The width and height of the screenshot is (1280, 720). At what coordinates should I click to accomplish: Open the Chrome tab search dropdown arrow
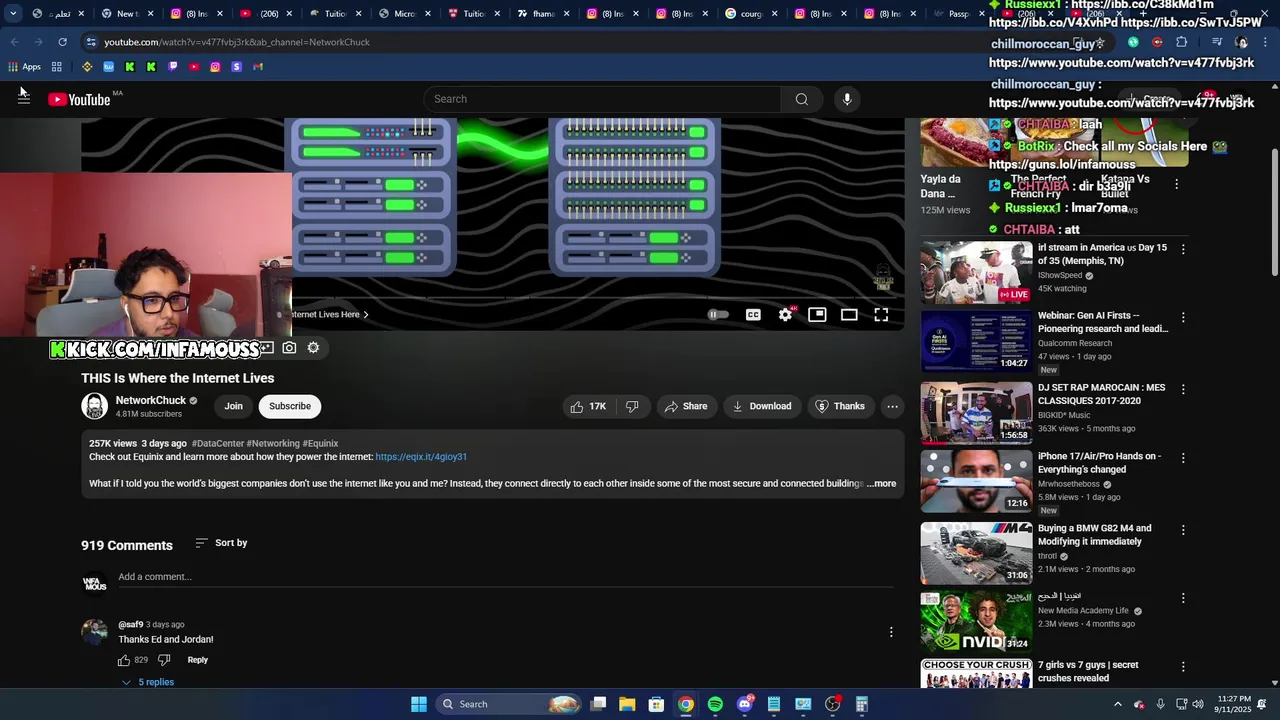13,14
